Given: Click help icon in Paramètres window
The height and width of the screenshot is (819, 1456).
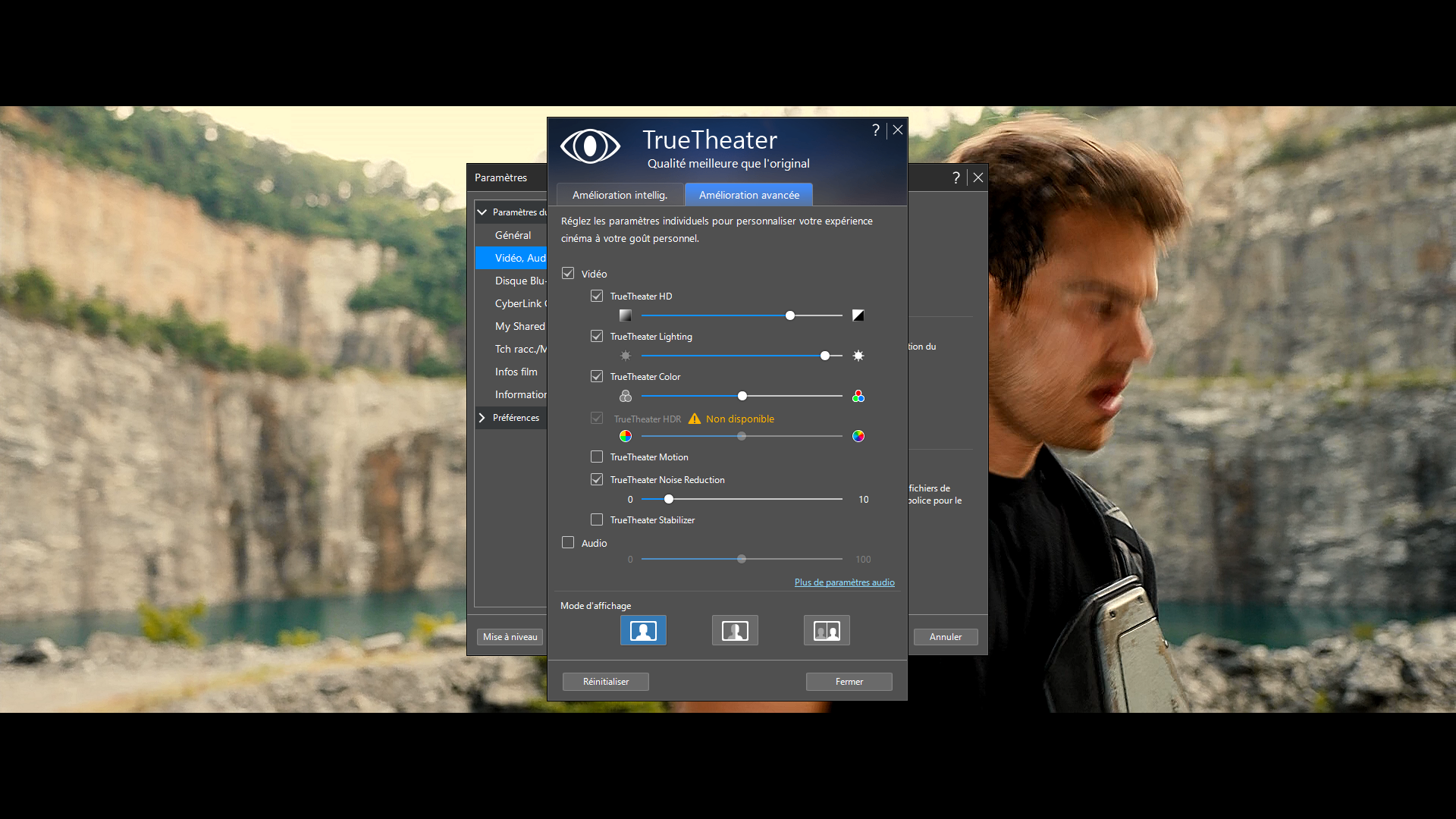Looking at the screenshot, I should [956, 177].
